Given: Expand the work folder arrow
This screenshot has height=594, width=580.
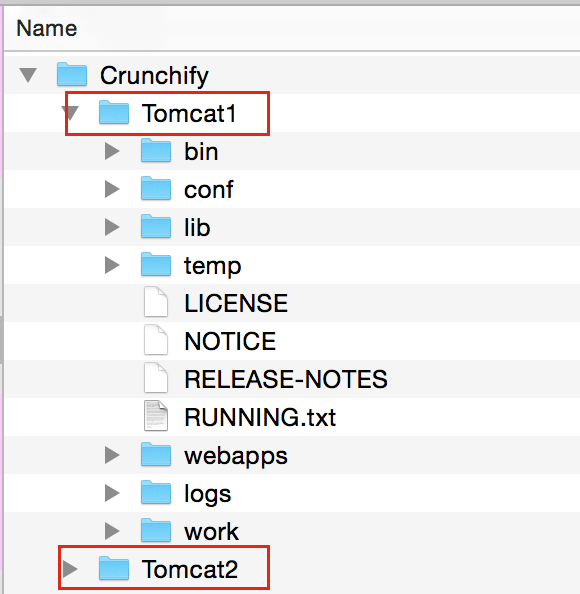Looking at the screenshot, I should coord(112,530).
